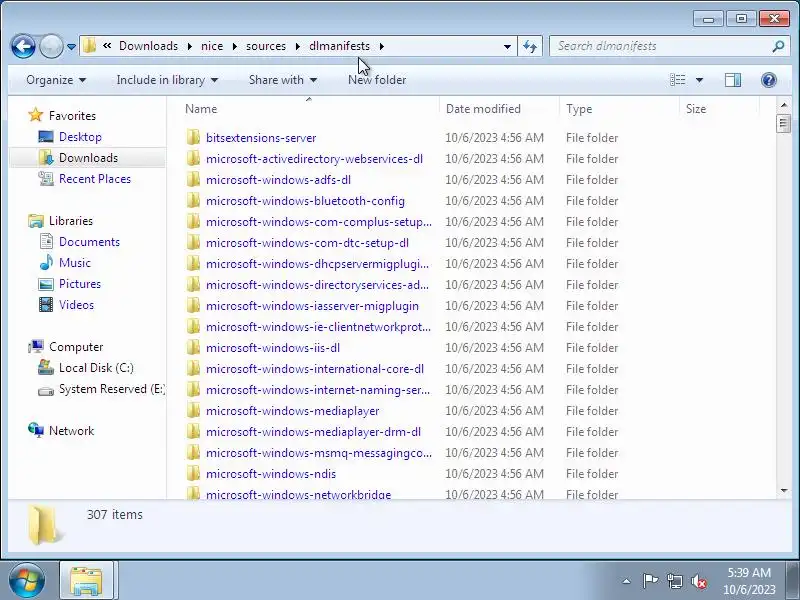
Task: Open the Organize menu
Action: pyautogui.click(x=56, y=80)
